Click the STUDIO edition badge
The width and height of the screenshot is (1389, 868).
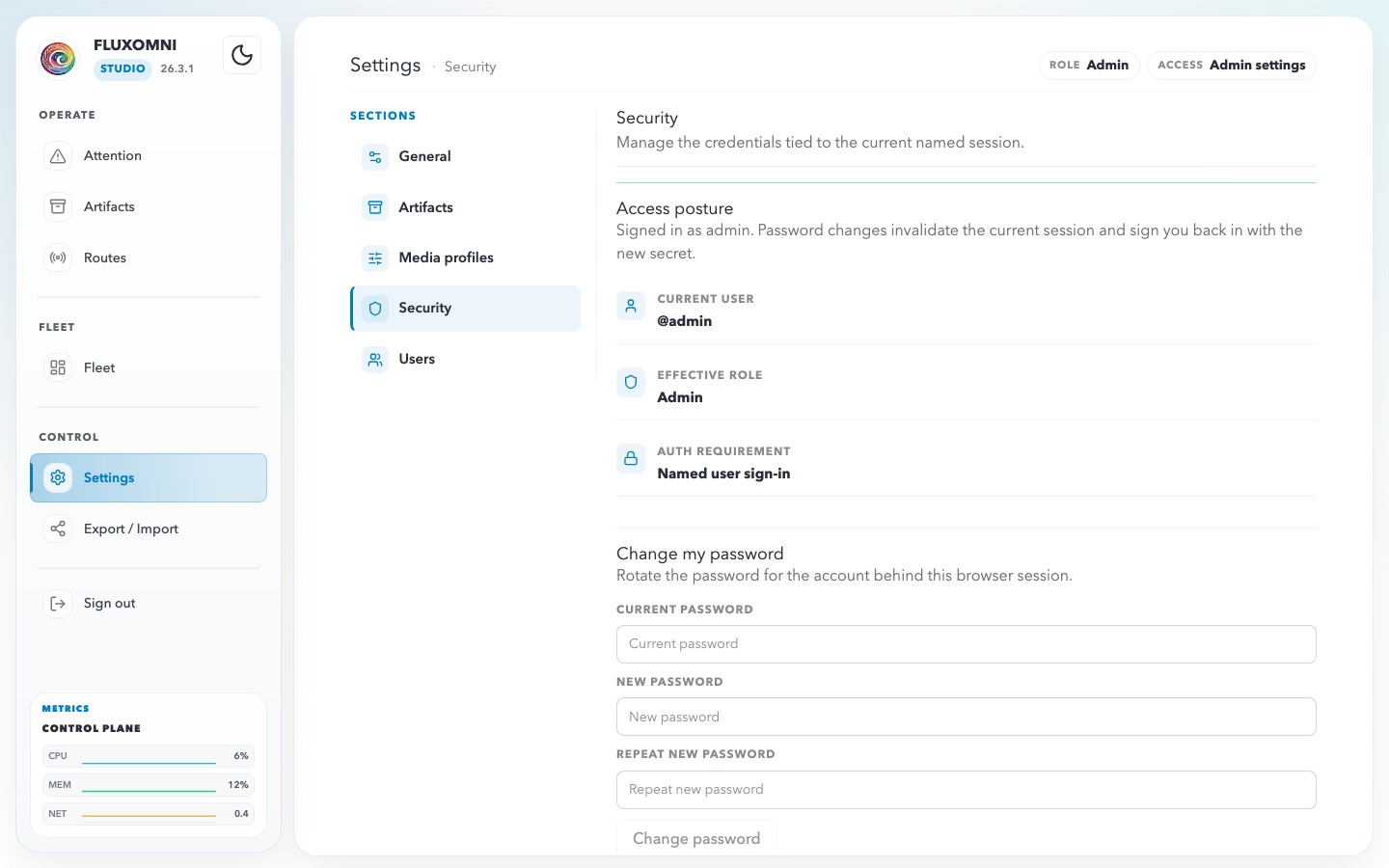123,68
